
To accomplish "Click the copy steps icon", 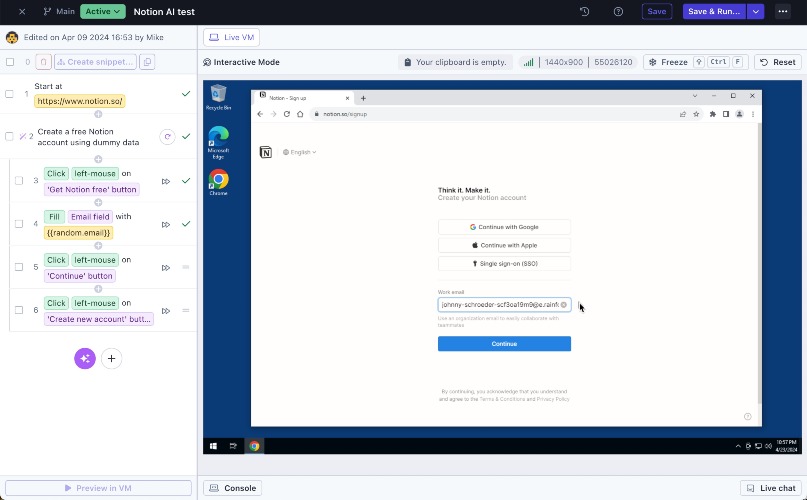I will click(147, 62).
